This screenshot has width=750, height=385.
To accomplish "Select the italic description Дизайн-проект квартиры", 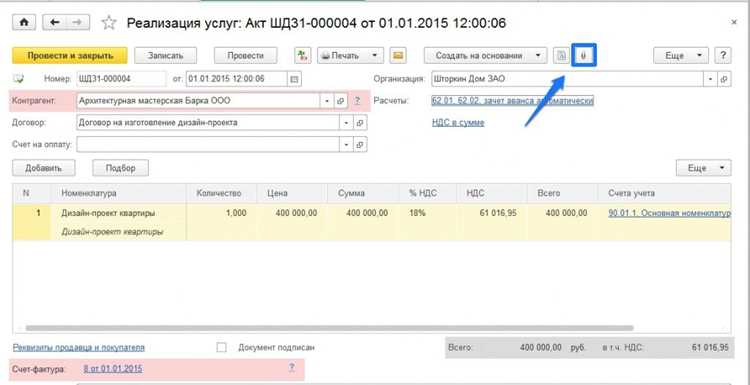I will pyautogui.click(x=112, y=232).
